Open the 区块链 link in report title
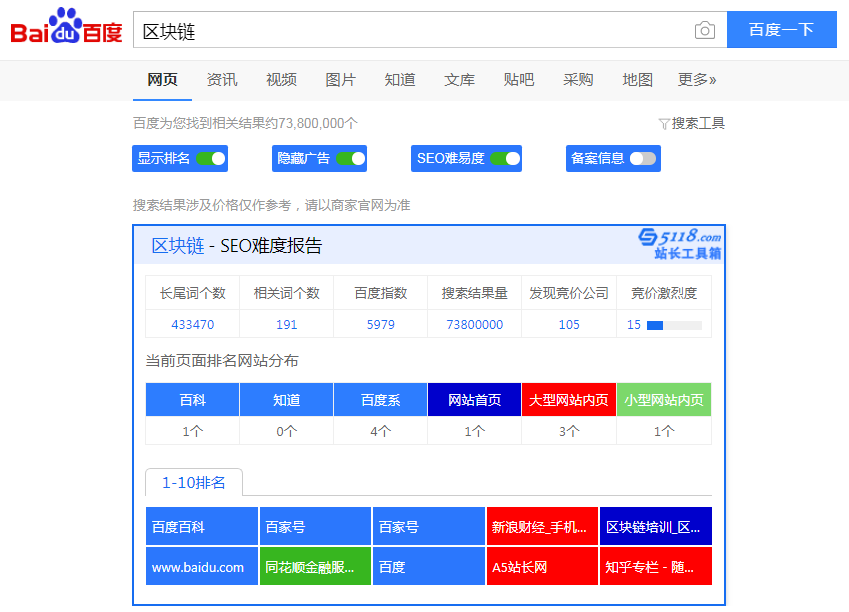 (178, 246)
